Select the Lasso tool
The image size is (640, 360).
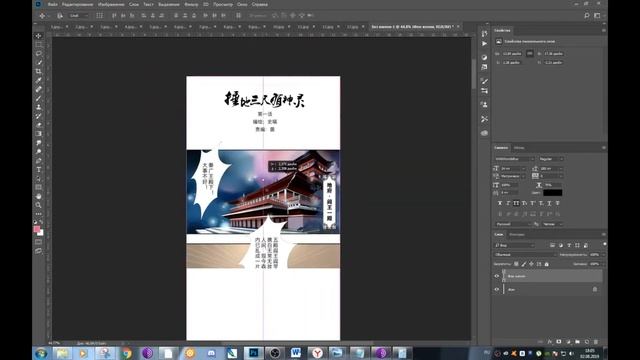[x=39, y=53]
